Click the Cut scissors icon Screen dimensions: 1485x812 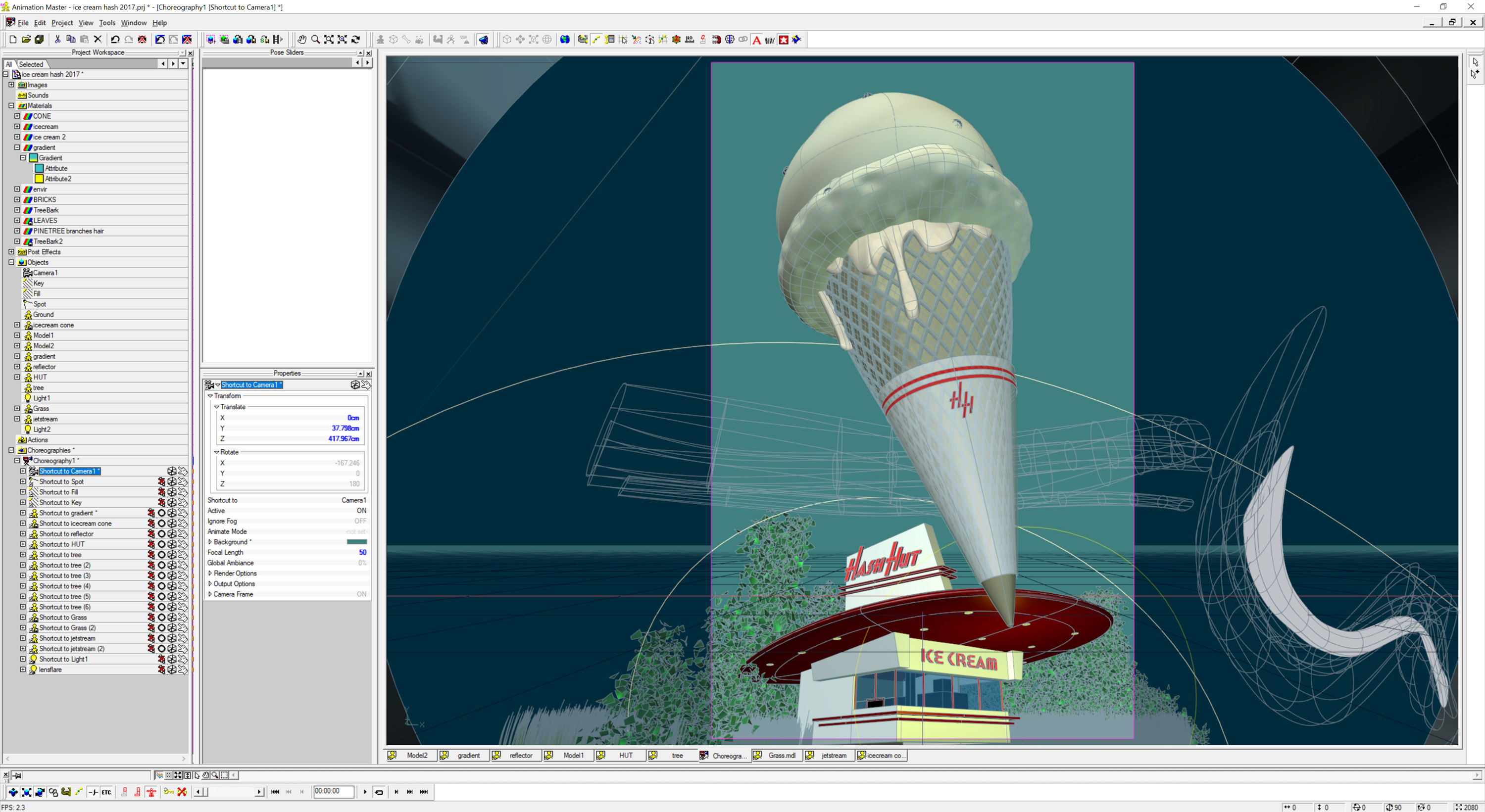coord(57,39)
